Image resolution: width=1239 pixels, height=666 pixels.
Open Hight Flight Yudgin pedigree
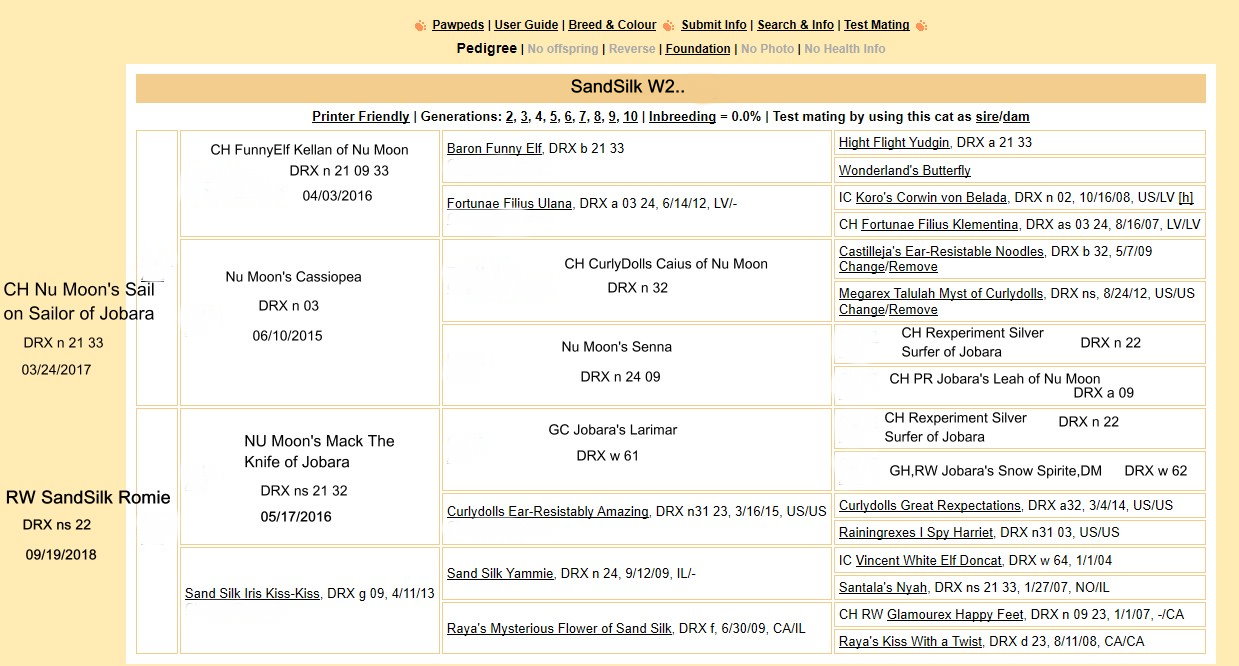[x=894, y=142]
